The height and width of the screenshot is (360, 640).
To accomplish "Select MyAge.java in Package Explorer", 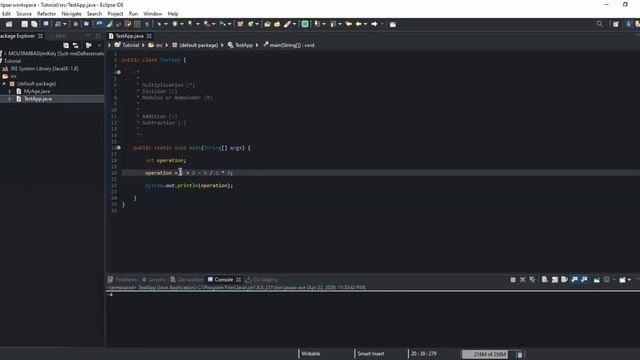I will click(x=33, y=91).
